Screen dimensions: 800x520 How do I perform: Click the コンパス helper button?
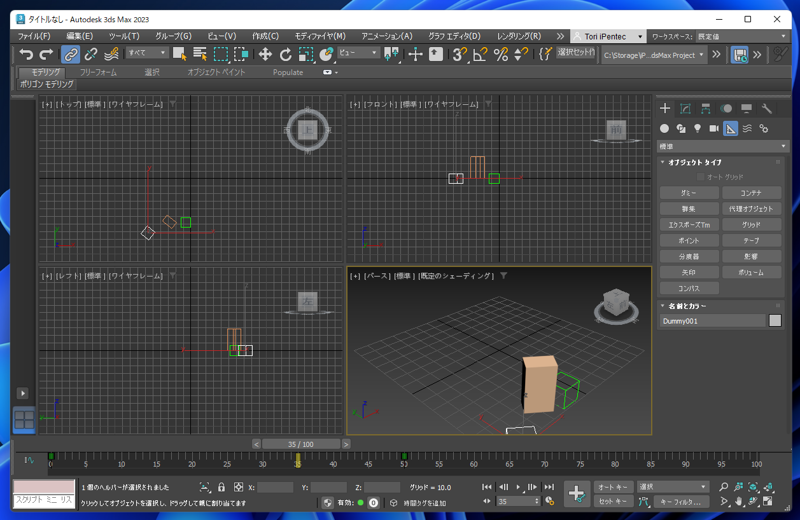point(689,288)
